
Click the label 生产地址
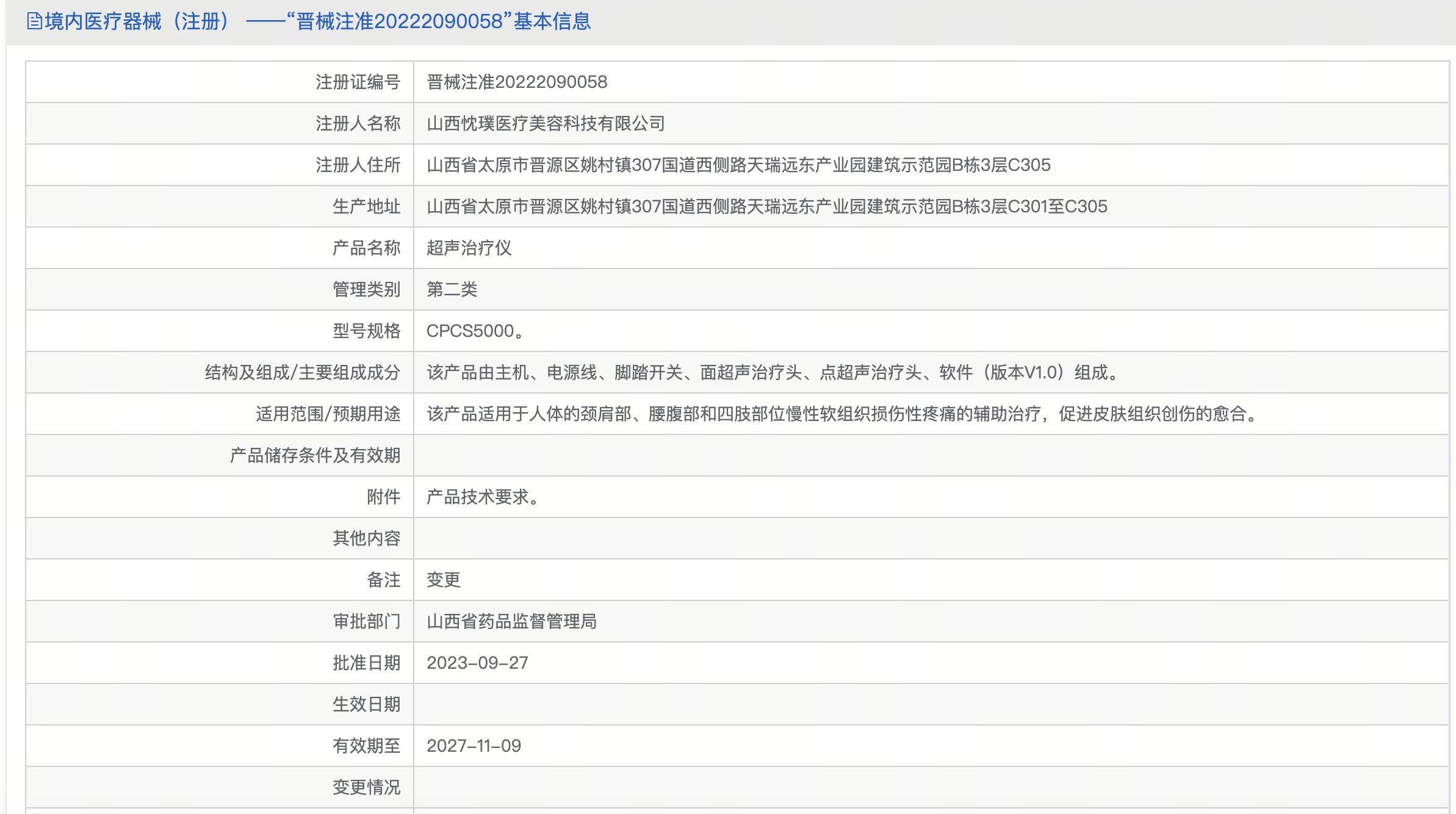pos(366,206)
